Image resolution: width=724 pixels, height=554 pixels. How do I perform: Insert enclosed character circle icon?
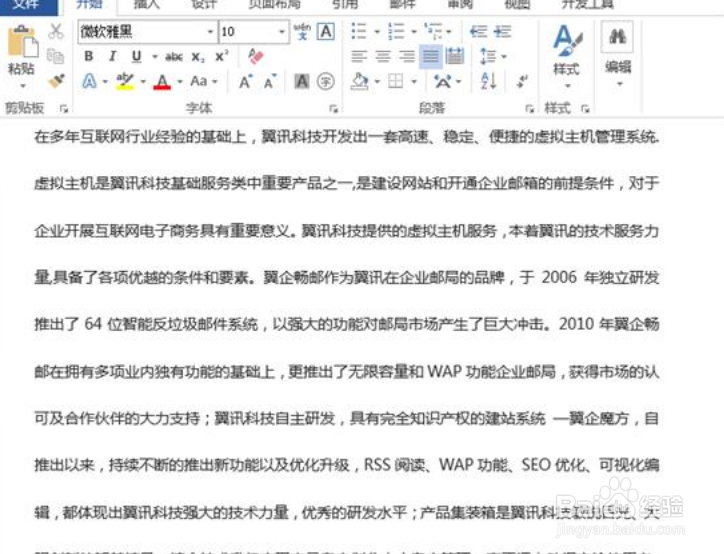[326, 81]
